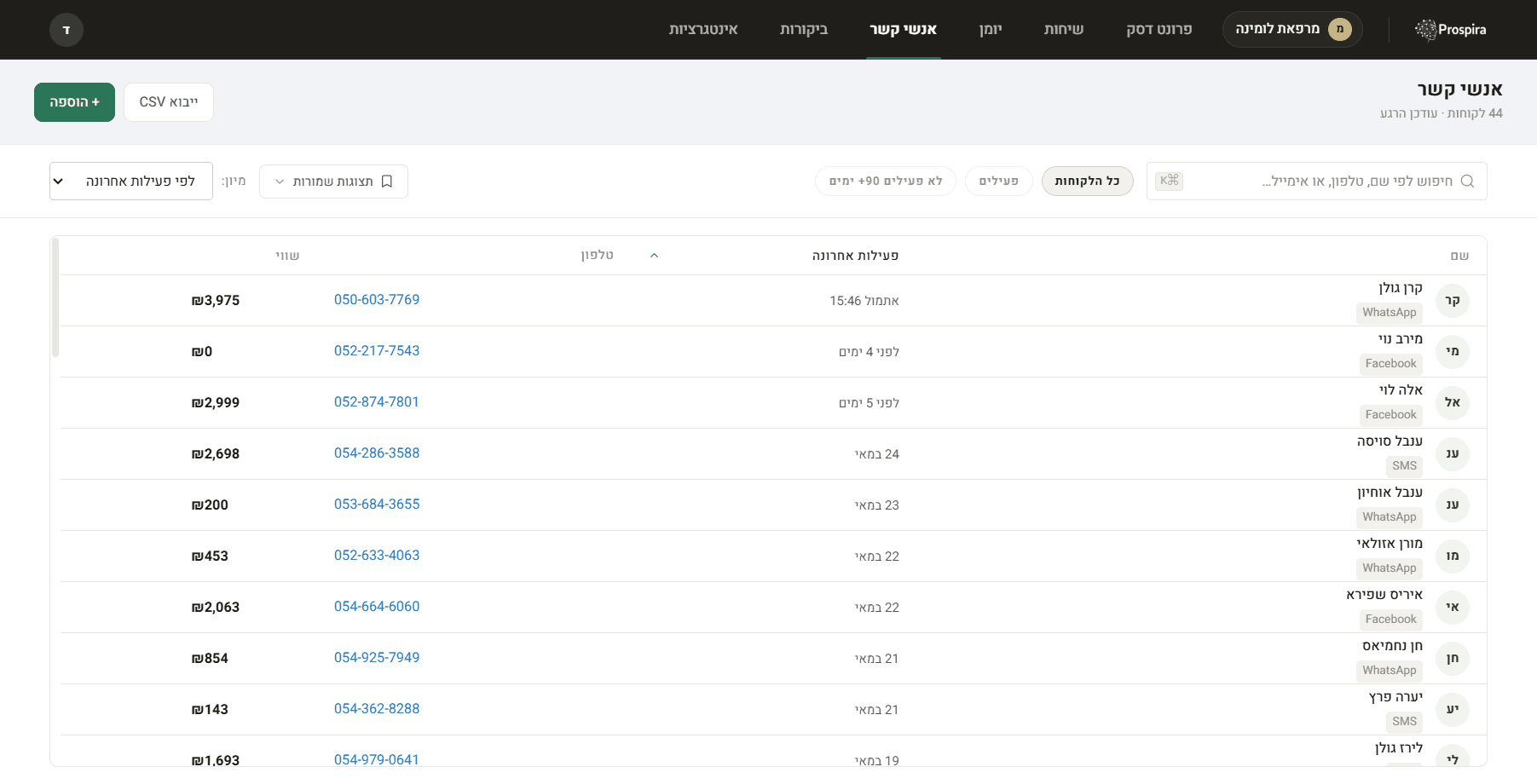Call phone link 050-603-7769

coord(377,300)
